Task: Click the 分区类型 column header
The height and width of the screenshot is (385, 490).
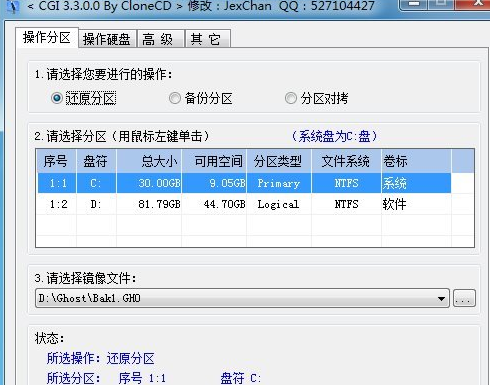Action: click(279, 161)
